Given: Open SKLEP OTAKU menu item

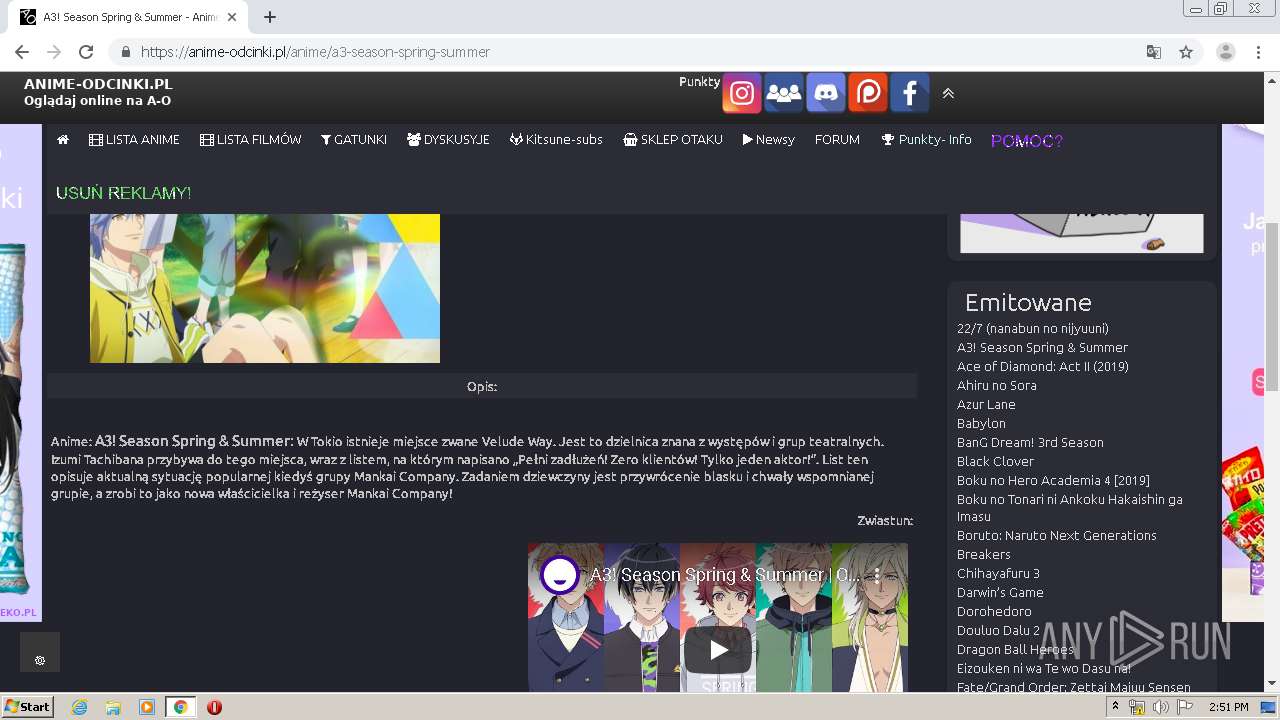Looking at the screenshot, I should tap(672, 140).
